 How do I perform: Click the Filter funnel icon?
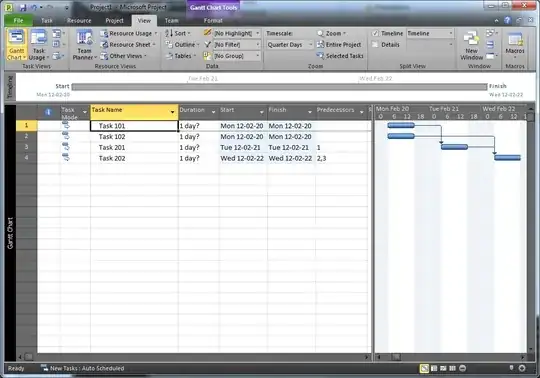207,44
